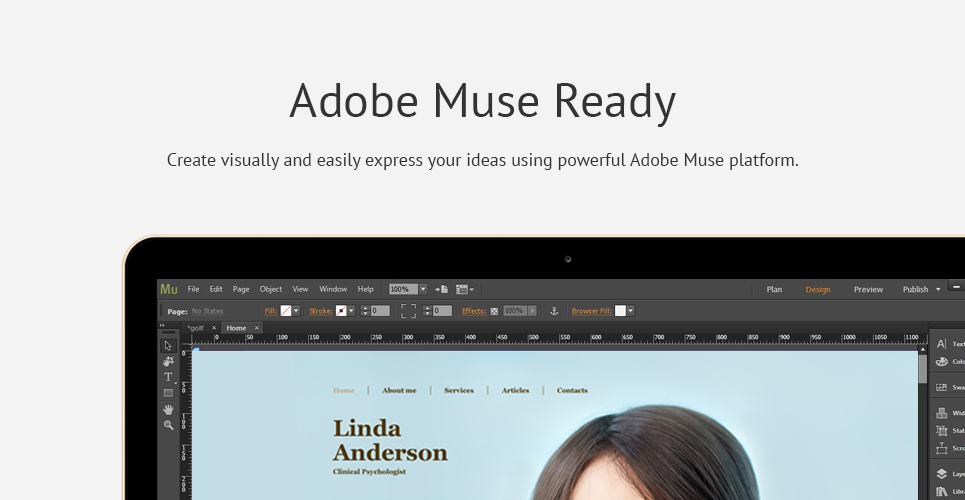
Task: Click the corner radius brackets icon
Action: point(408,311)
